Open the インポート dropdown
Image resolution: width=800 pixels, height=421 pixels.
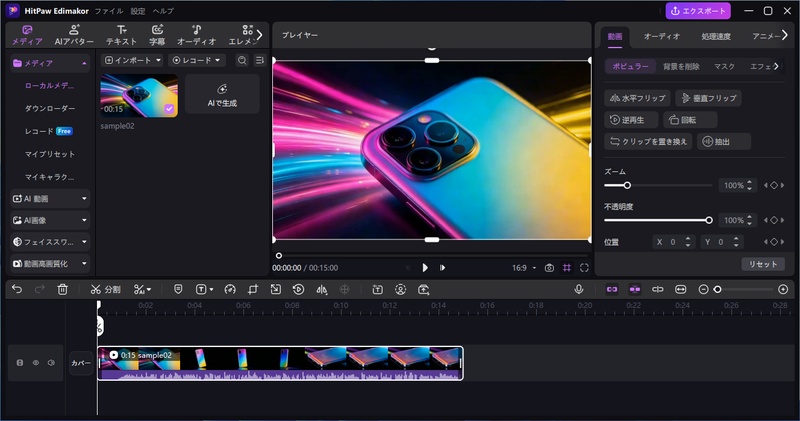point(132,60)
